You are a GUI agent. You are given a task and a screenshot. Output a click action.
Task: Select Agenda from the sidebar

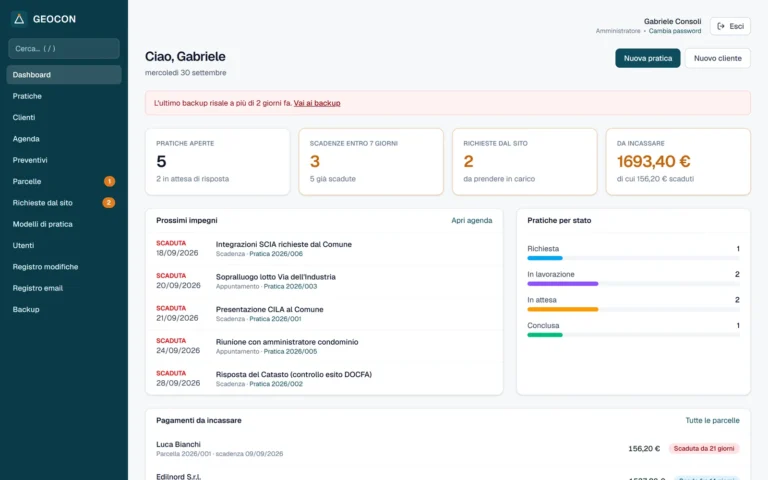64,139
